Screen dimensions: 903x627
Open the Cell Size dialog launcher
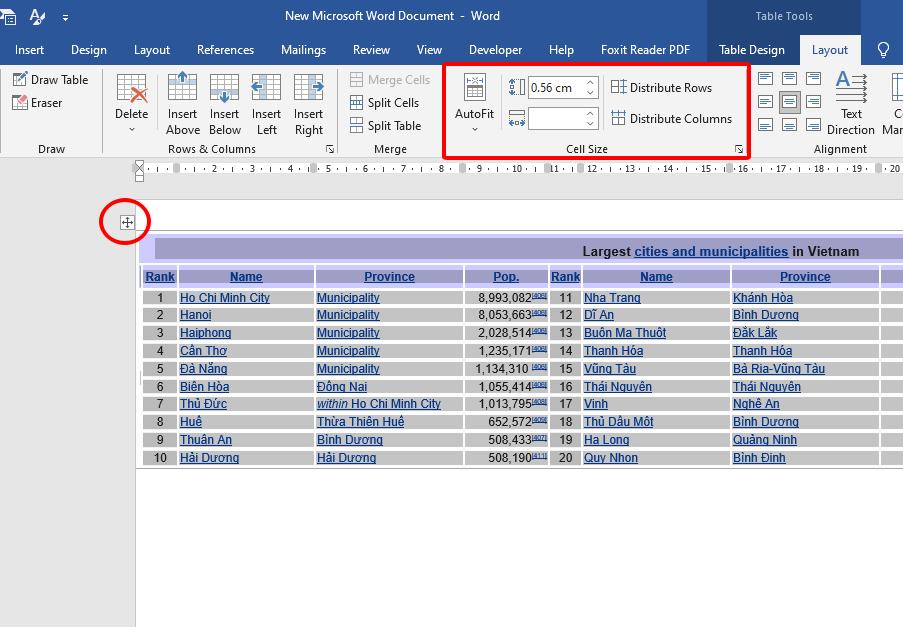point(739,150)
